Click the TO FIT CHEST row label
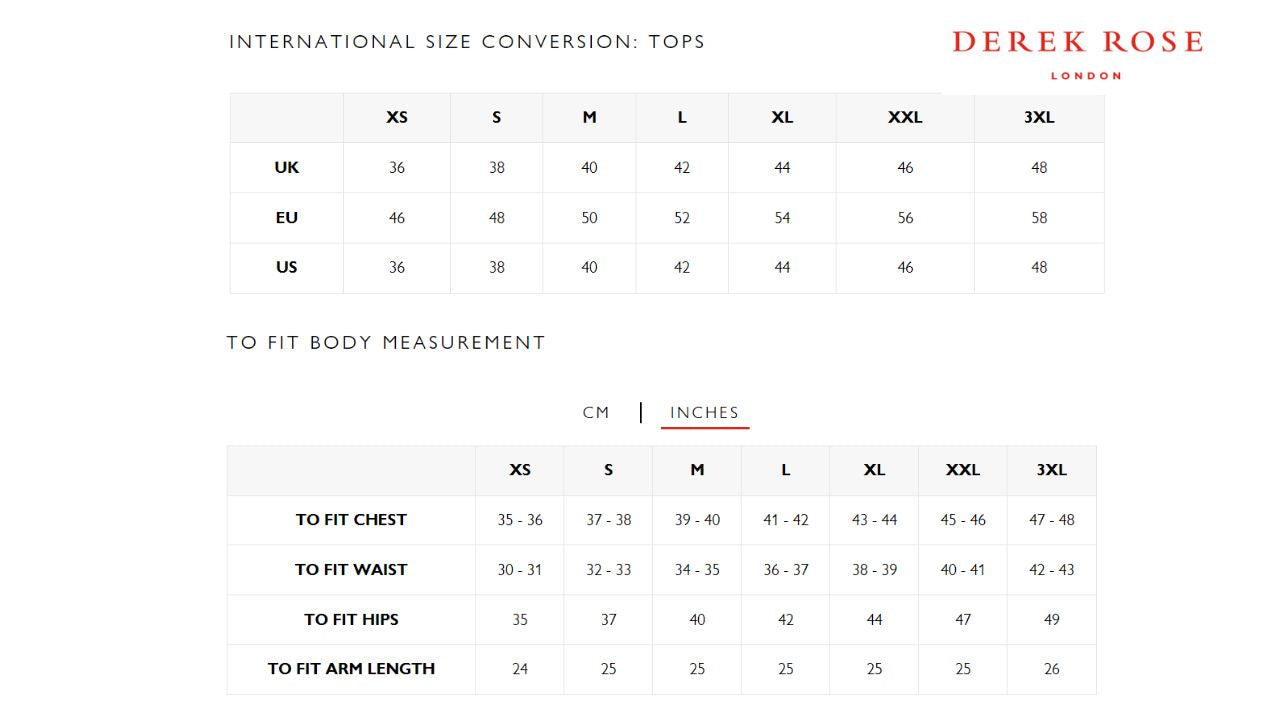 [351, 519]
